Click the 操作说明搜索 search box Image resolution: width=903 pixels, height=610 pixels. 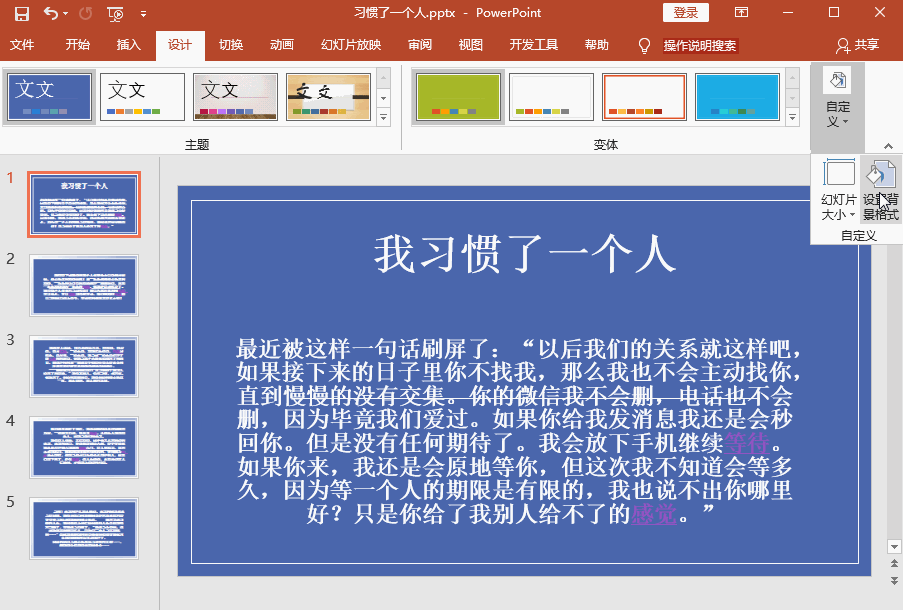coord(700,46)
